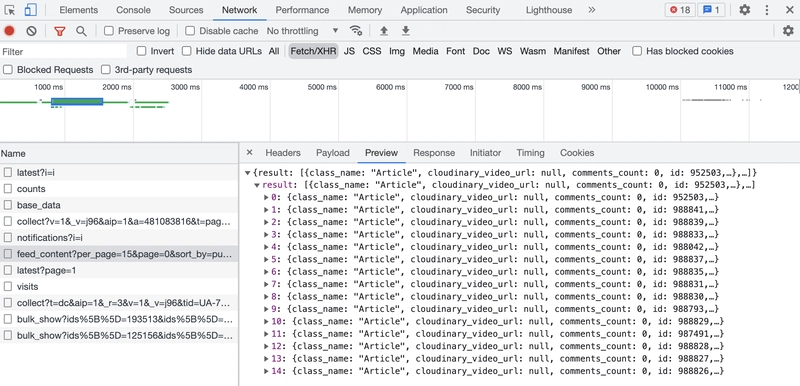This screenshot has height=386, width=800.
Task: Switch to the Console tab
Action: 133,10
